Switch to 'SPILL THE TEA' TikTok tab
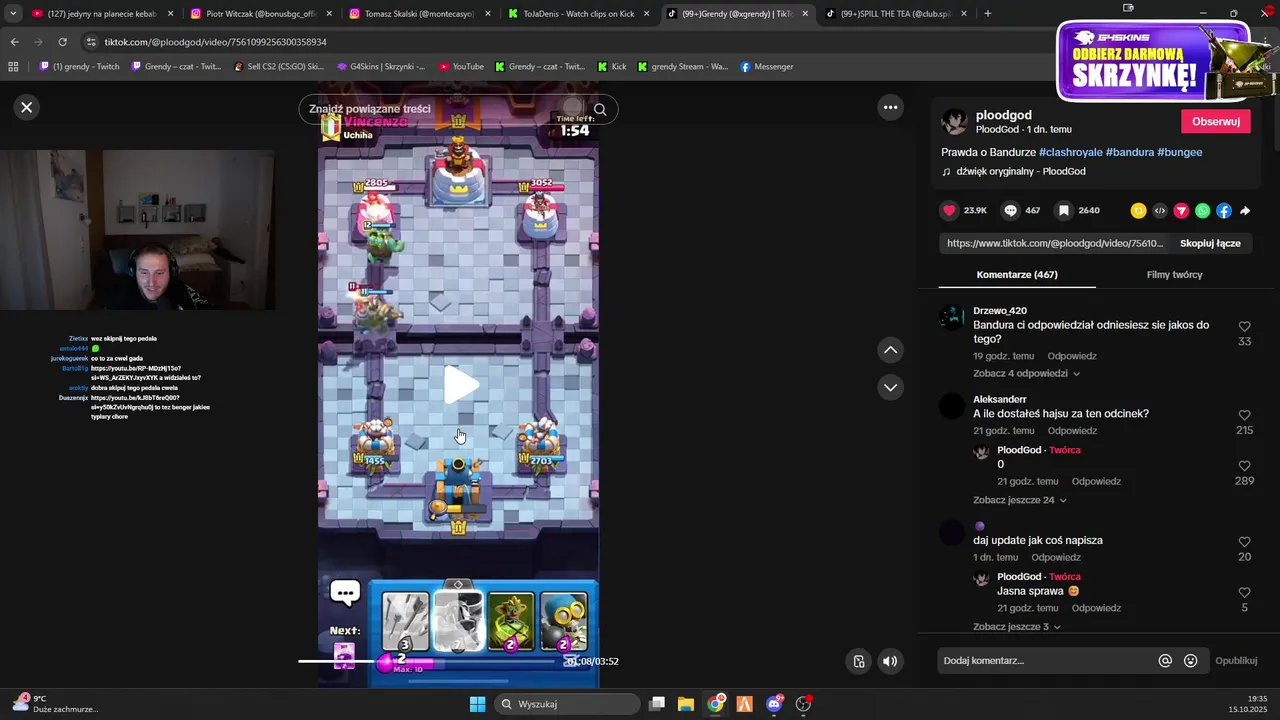 tap(895, 14)
